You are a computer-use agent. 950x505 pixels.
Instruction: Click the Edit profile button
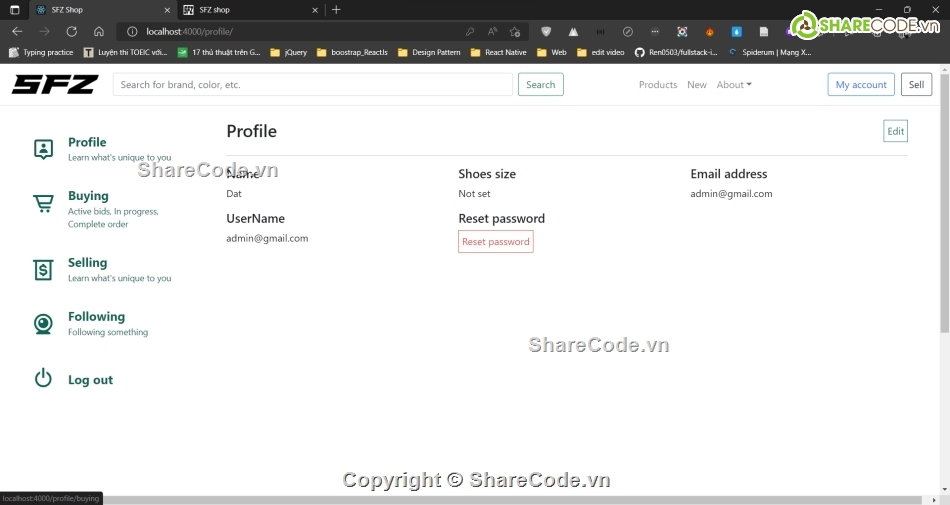895,131
